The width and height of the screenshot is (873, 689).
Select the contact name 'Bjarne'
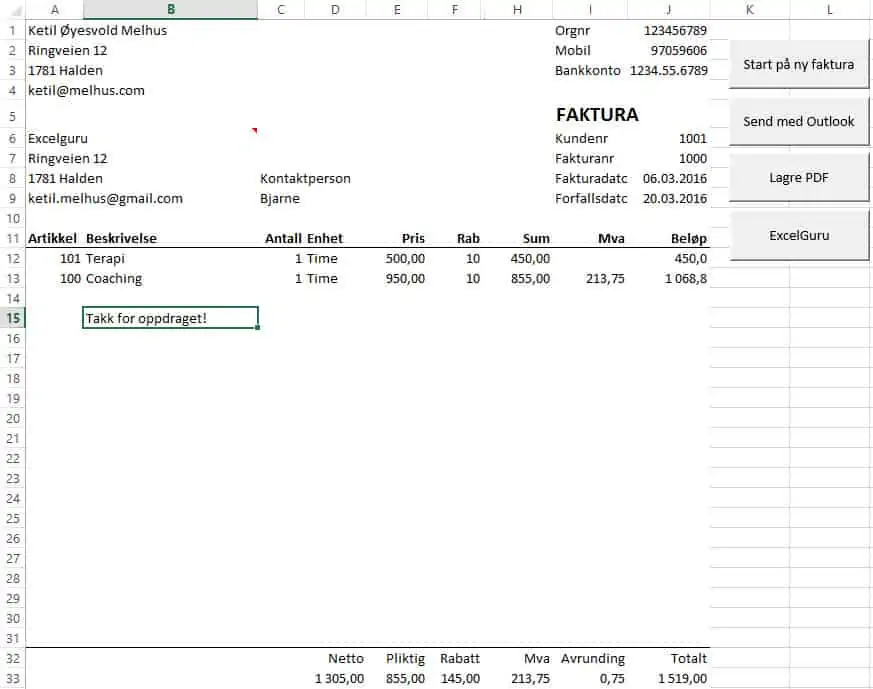click(279, 199)
